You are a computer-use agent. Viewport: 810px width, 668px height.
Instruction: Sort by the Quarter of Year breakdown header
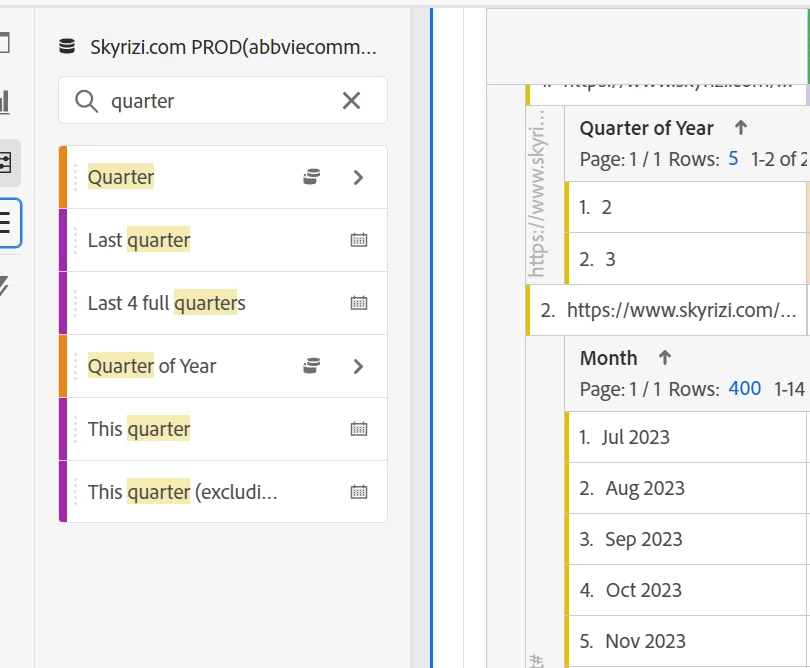click(x=647, y=128)
